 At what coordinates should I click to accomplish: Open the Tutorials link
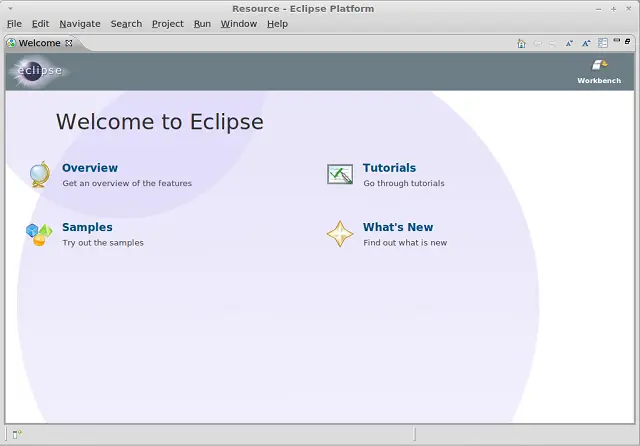point(389,168)
